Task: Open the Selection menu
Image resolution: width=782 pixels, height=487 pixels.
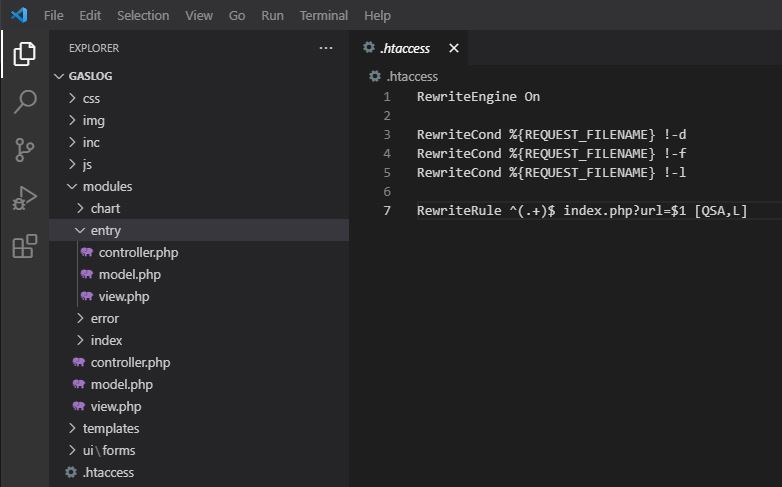Action: click(x=142, y=16)
